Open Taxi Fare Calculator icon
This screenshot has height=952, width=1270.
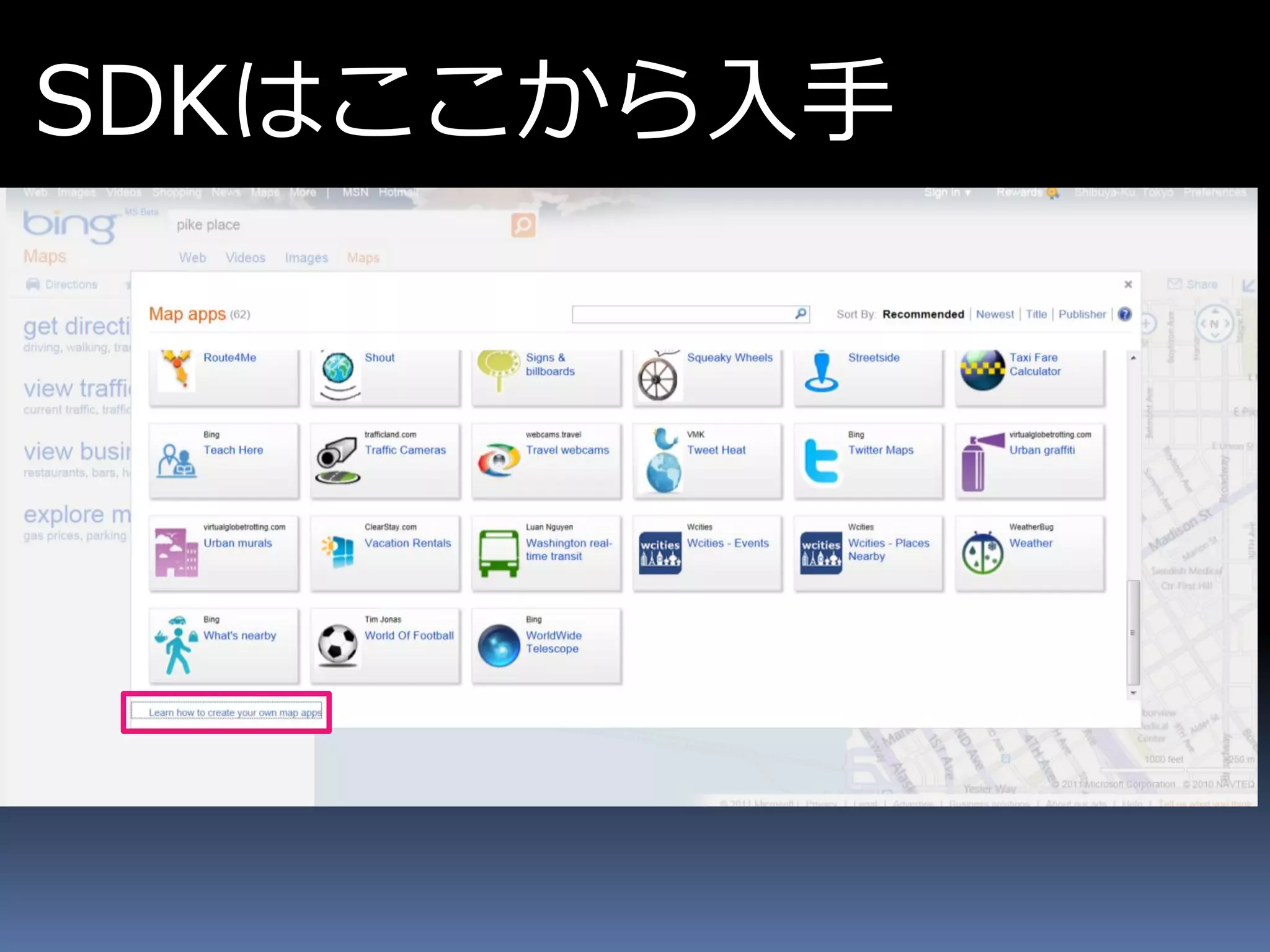(x=982, y=371)
